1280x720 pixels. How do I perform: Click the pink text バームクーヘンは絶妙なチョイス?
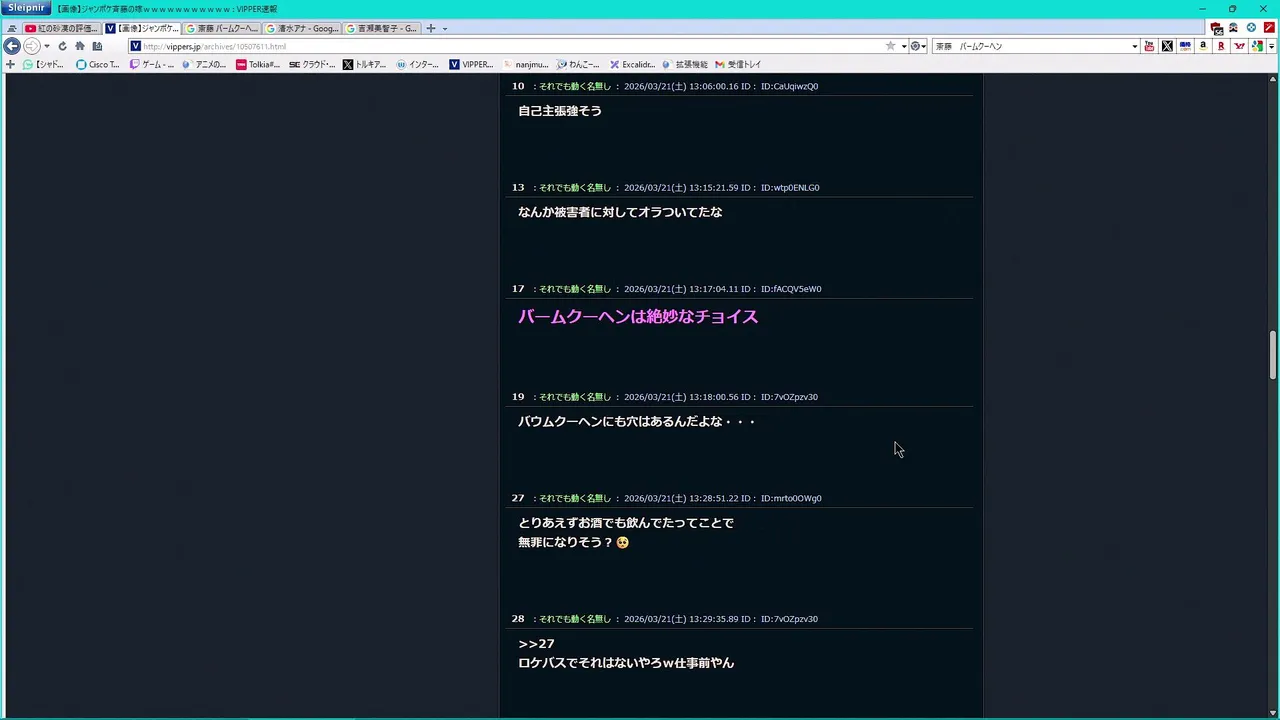tap(638, 317)
